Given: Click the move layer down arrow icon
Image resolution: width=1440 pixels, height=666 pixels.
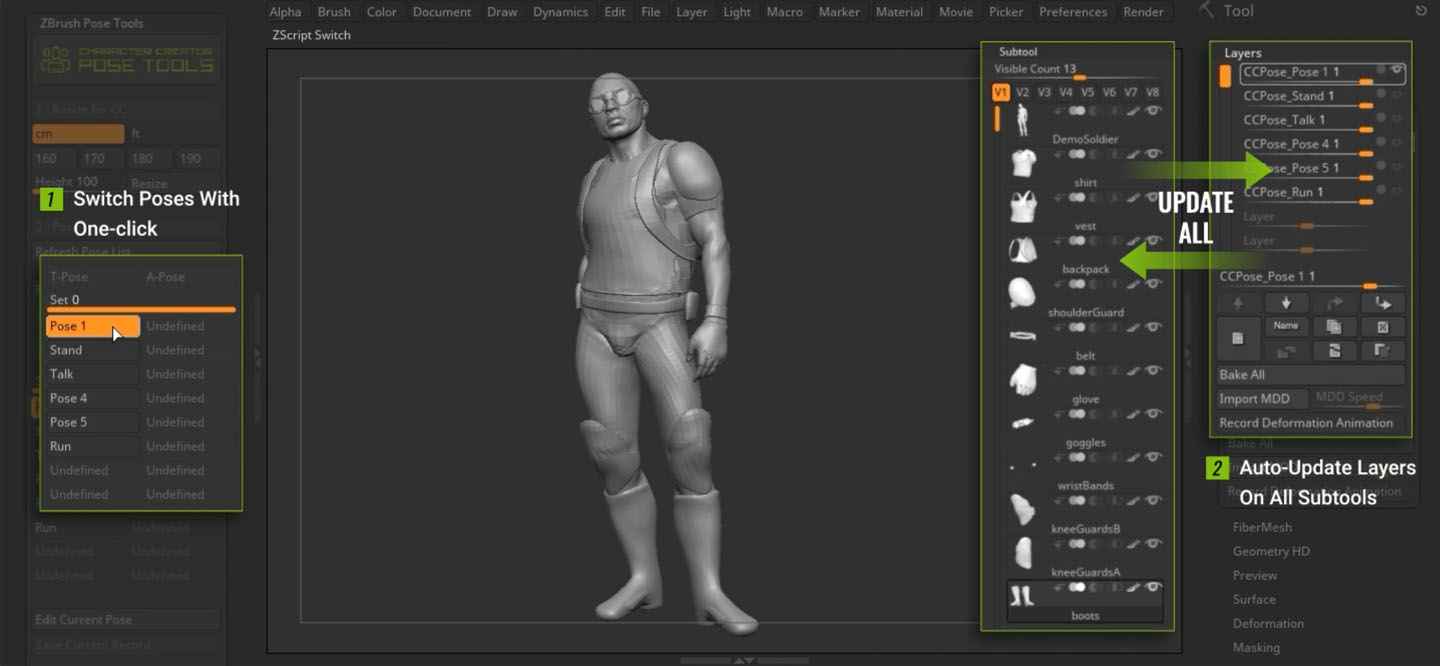Looking at the screenshot, I should 1286,303.
